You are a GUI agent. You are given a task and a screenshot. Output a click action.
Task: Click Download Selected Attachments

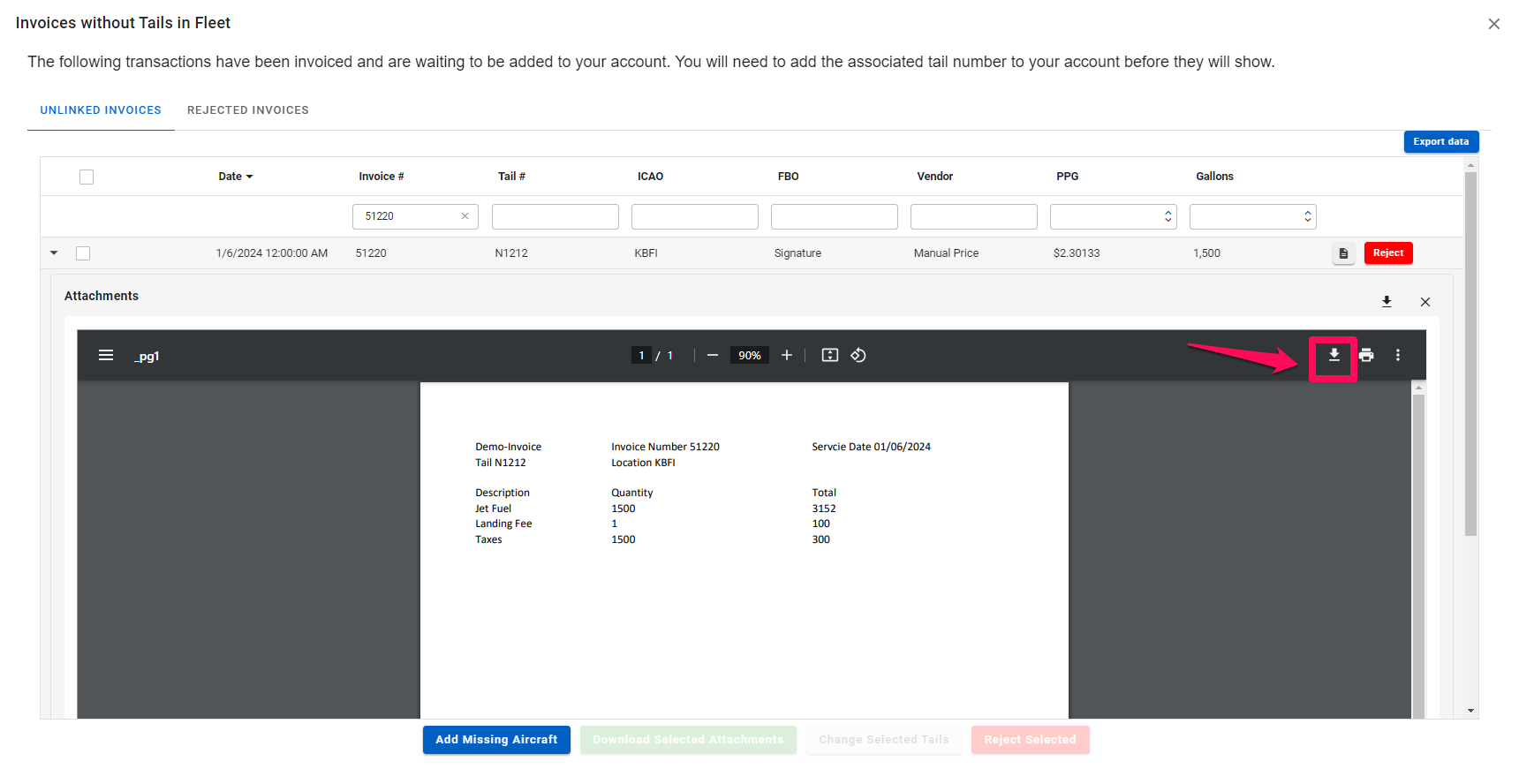tap(688, 740)
